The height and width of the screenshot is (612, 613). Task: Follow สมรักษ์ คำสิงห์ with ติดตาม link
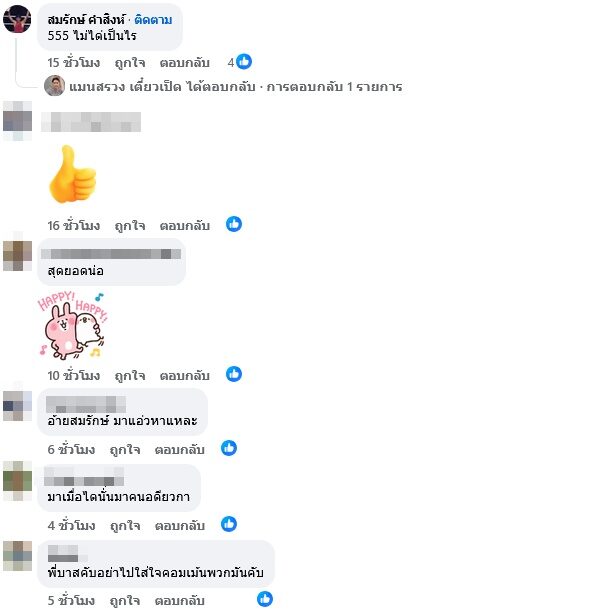point(153,20)
